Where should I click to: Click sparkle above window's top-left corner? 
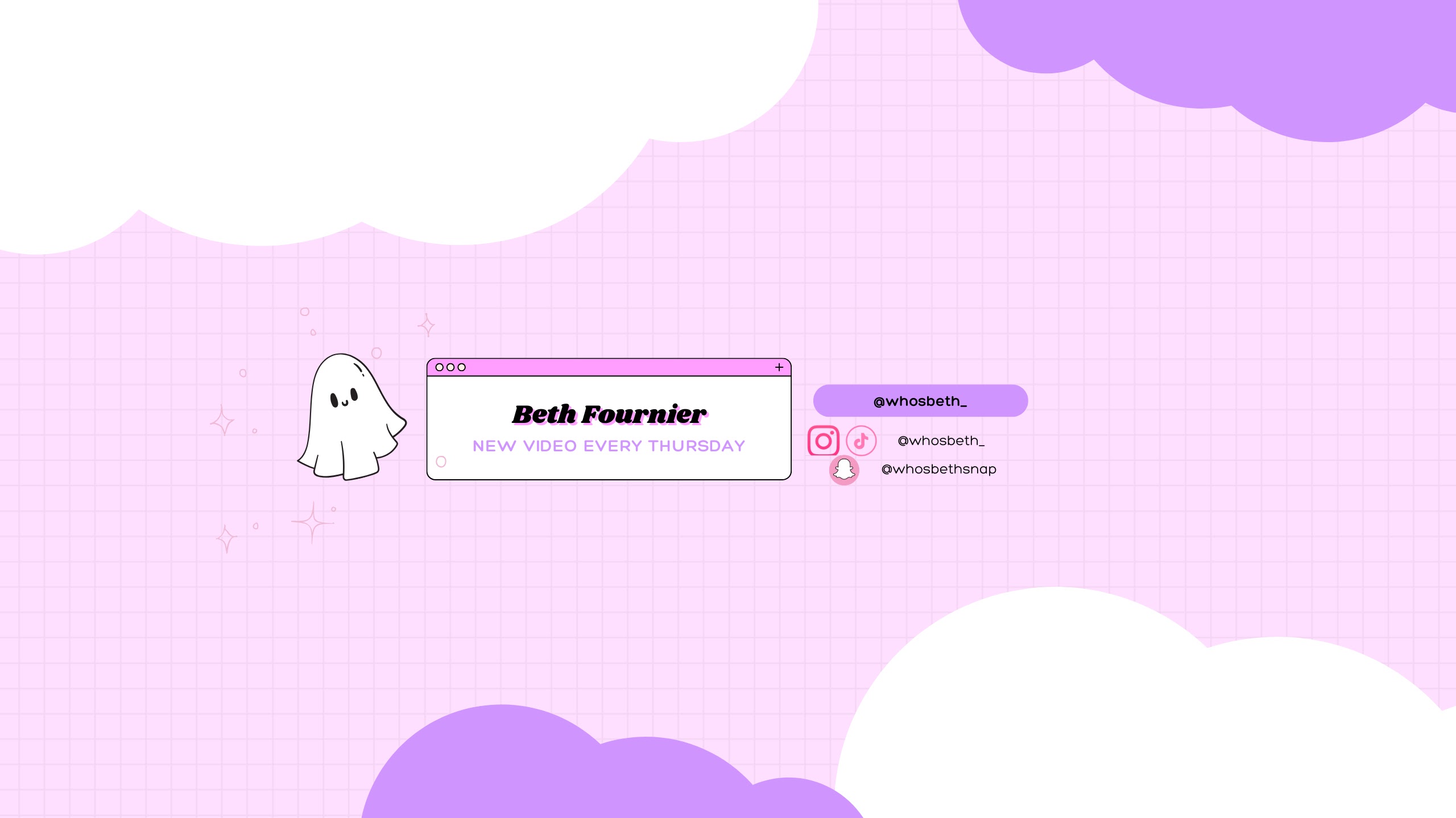[x=427, y=325]
